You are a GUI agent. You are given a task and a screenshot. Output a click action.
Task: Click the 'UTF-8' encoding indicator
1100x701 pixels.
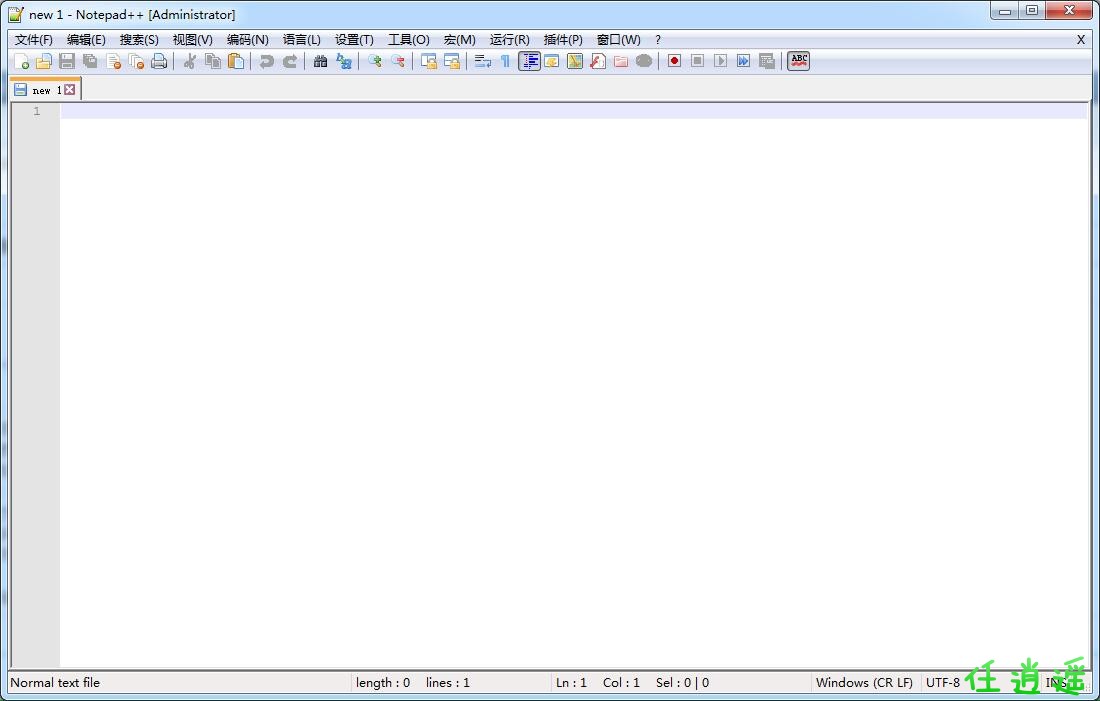click(x=942, y=683)
